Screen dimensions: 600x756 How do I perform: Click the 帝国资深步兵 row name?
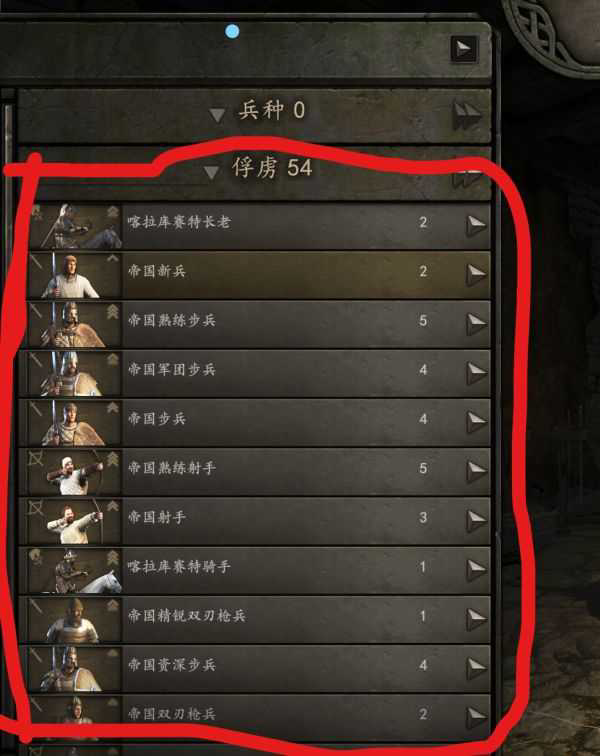click(x=172, y=665)
